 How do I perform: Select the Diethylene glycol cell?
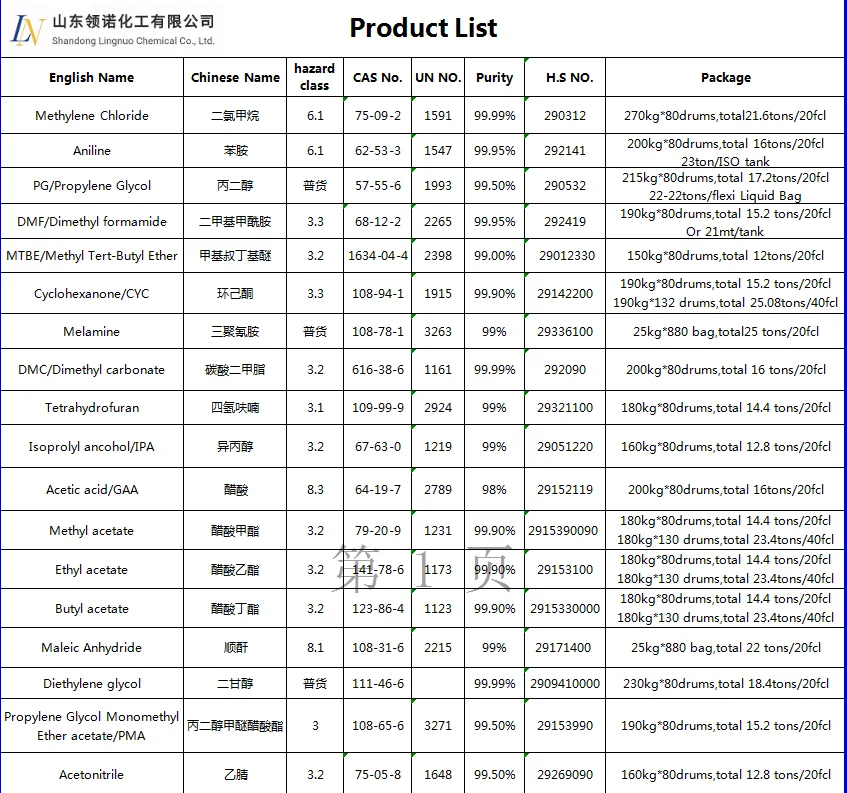click(x=92, y=683)
